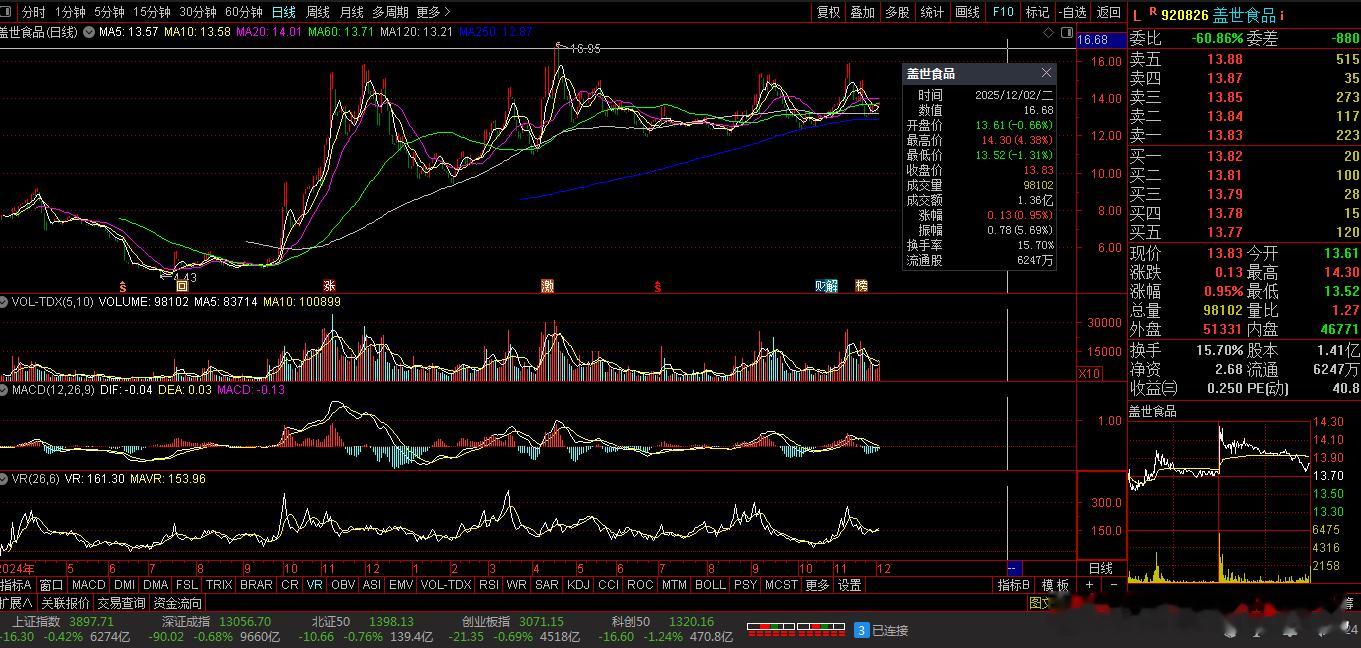Open the 交易查询 tab
Image resolution: width=1361 pixels, height=648 pixels.
(121, 603)
